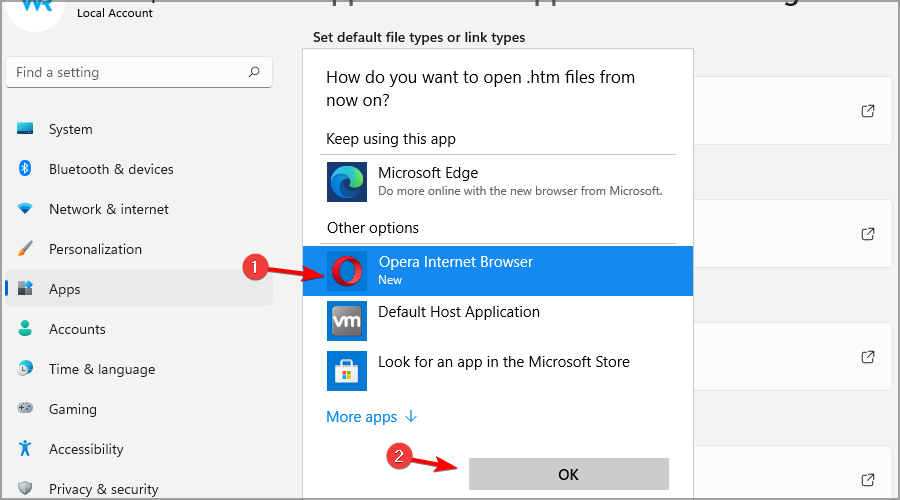Click the Microsoft Store bag icon
The width and height of the screenshot is (900, 500).
(x=347, y=371)
